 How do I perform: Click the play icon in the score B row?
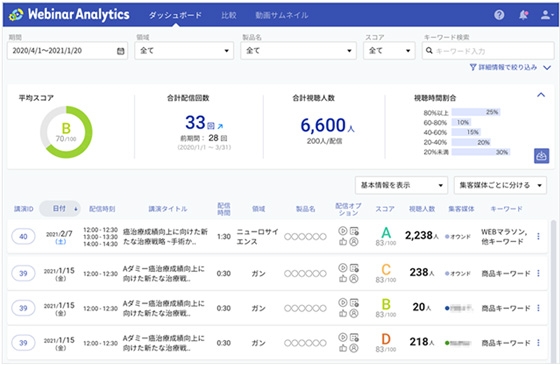tap(343, 302)
